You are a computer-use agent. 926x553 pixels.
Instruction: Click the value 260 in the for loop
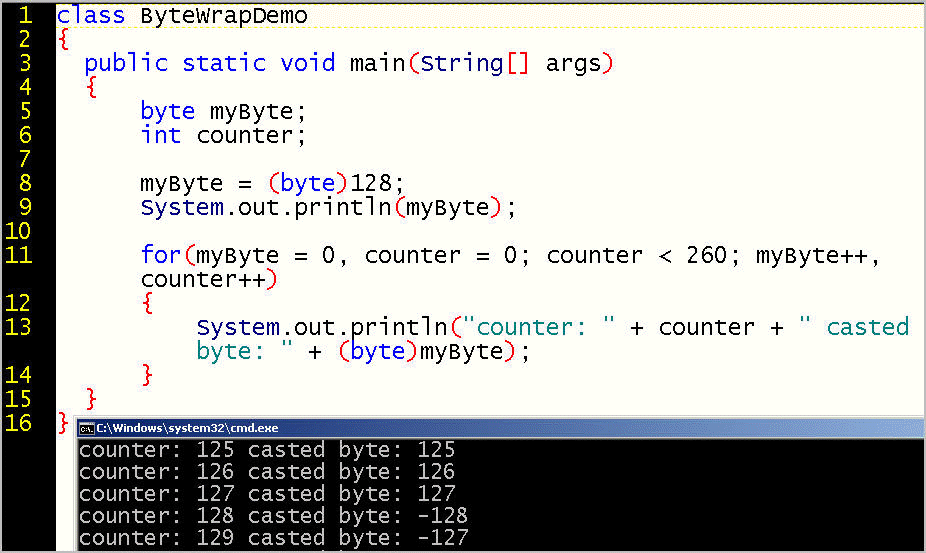[x=706, y=255]
